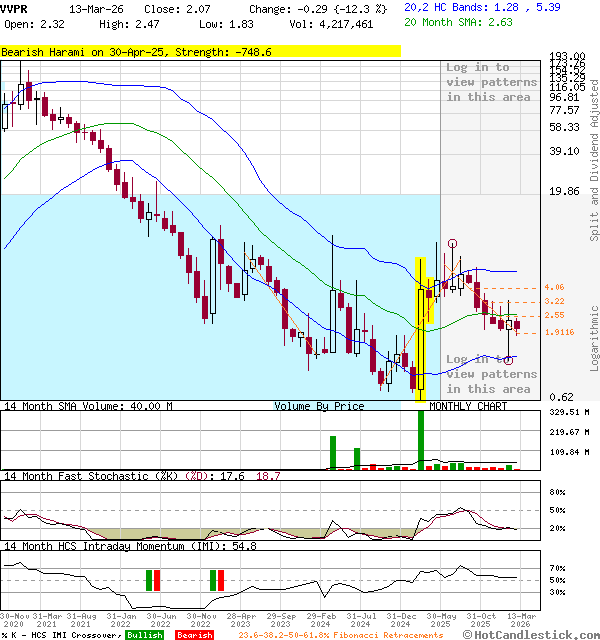
Task: Click the 3.22 Fibonacci level label
Action: tap(554, 301)
